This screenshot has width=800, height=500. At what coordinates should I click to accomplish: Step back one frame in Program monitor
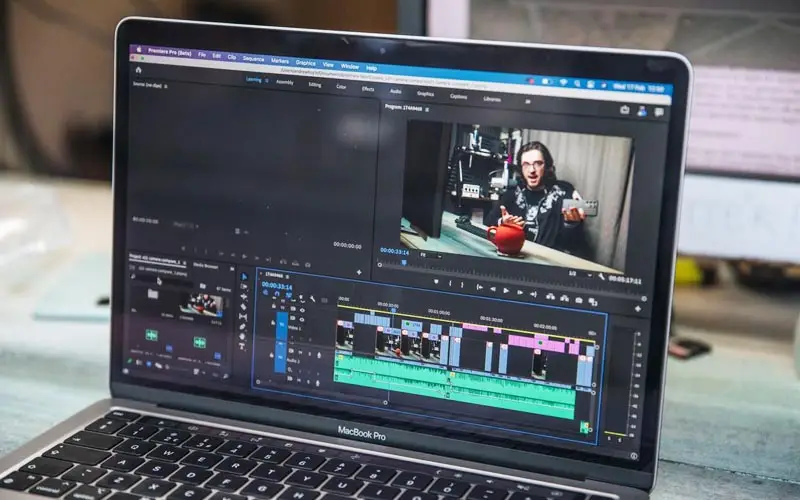[x=493, y=289]
